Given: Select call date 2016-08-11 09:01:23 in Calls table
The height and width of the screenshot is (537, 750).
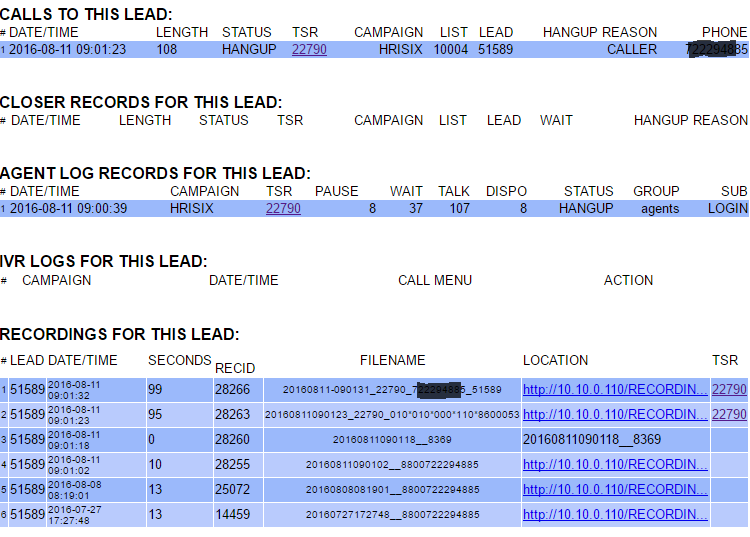Looking at the screenshot, I should pyautogui.click(x=67, y=49).
